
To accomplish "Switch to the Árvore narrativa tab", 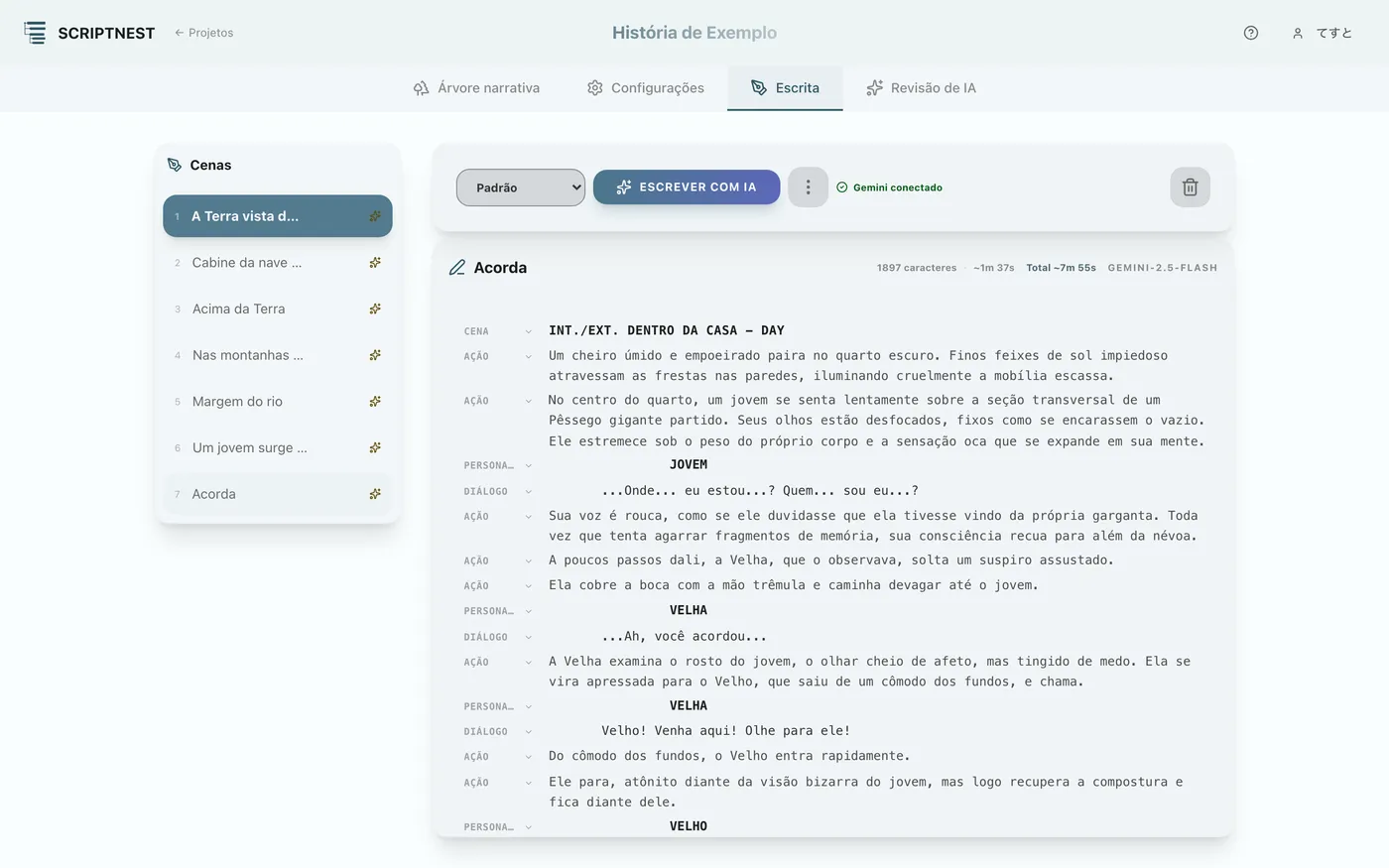I will (476, 88).
